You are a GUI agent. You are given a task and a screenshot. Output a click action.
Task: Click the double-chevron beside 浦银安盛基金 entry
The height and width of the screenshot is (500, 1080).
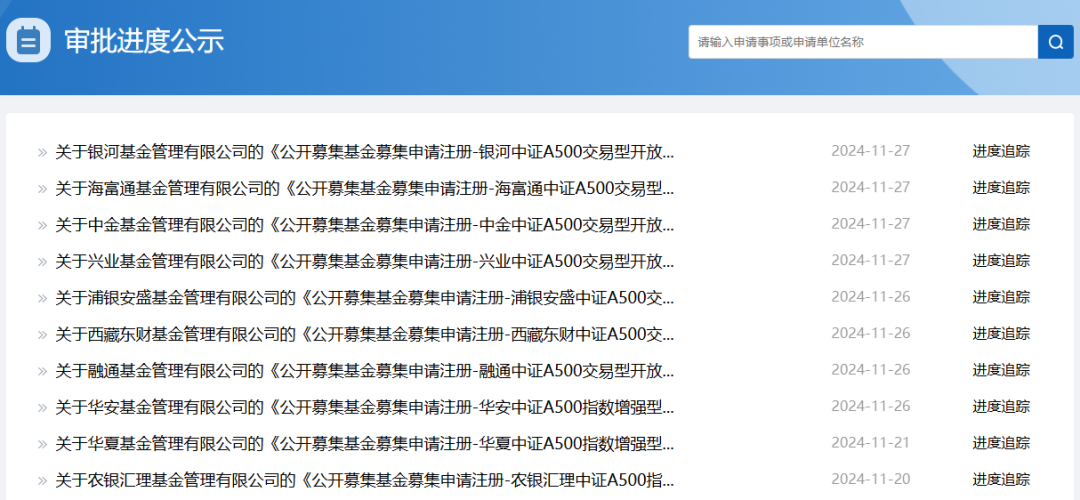pos(42,298)
